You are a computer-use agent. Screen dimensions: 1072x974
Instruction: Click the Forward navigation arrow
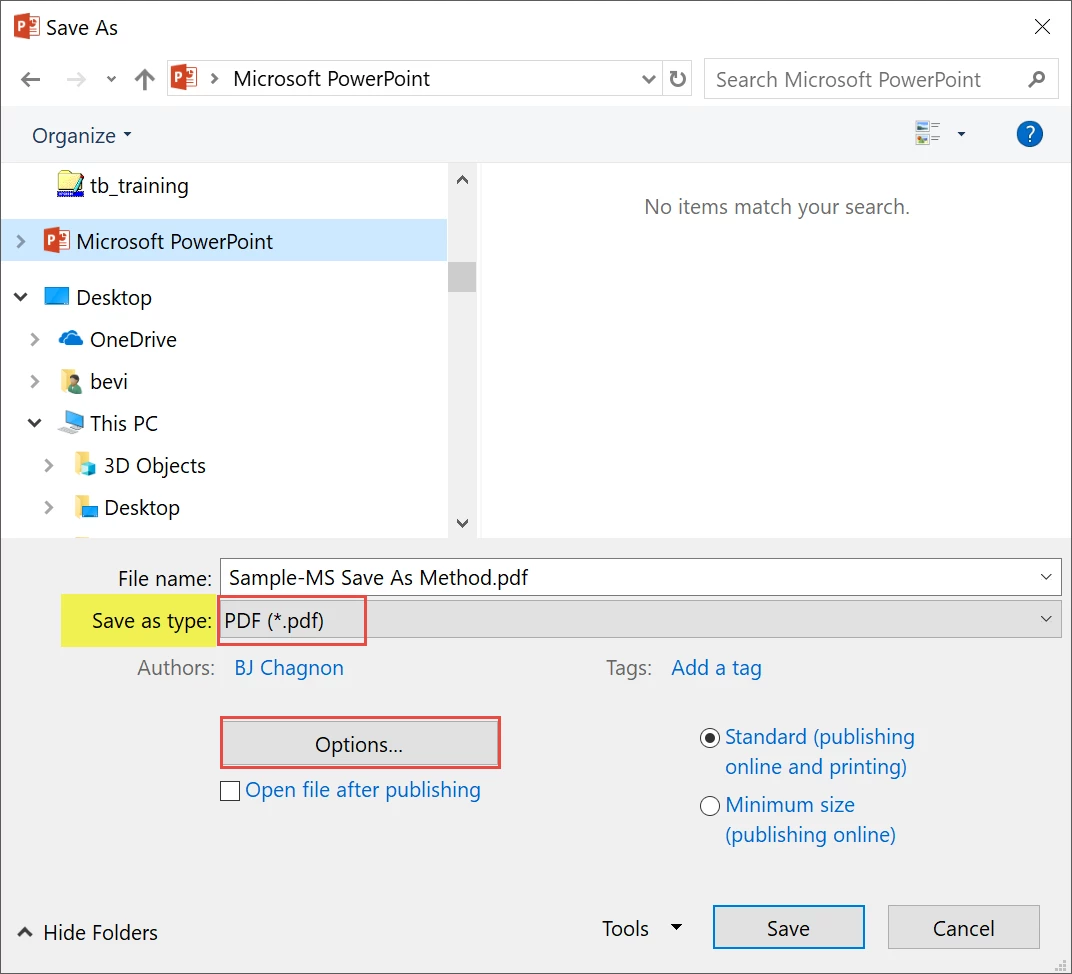pyautogui.click(x=76, y=79)
